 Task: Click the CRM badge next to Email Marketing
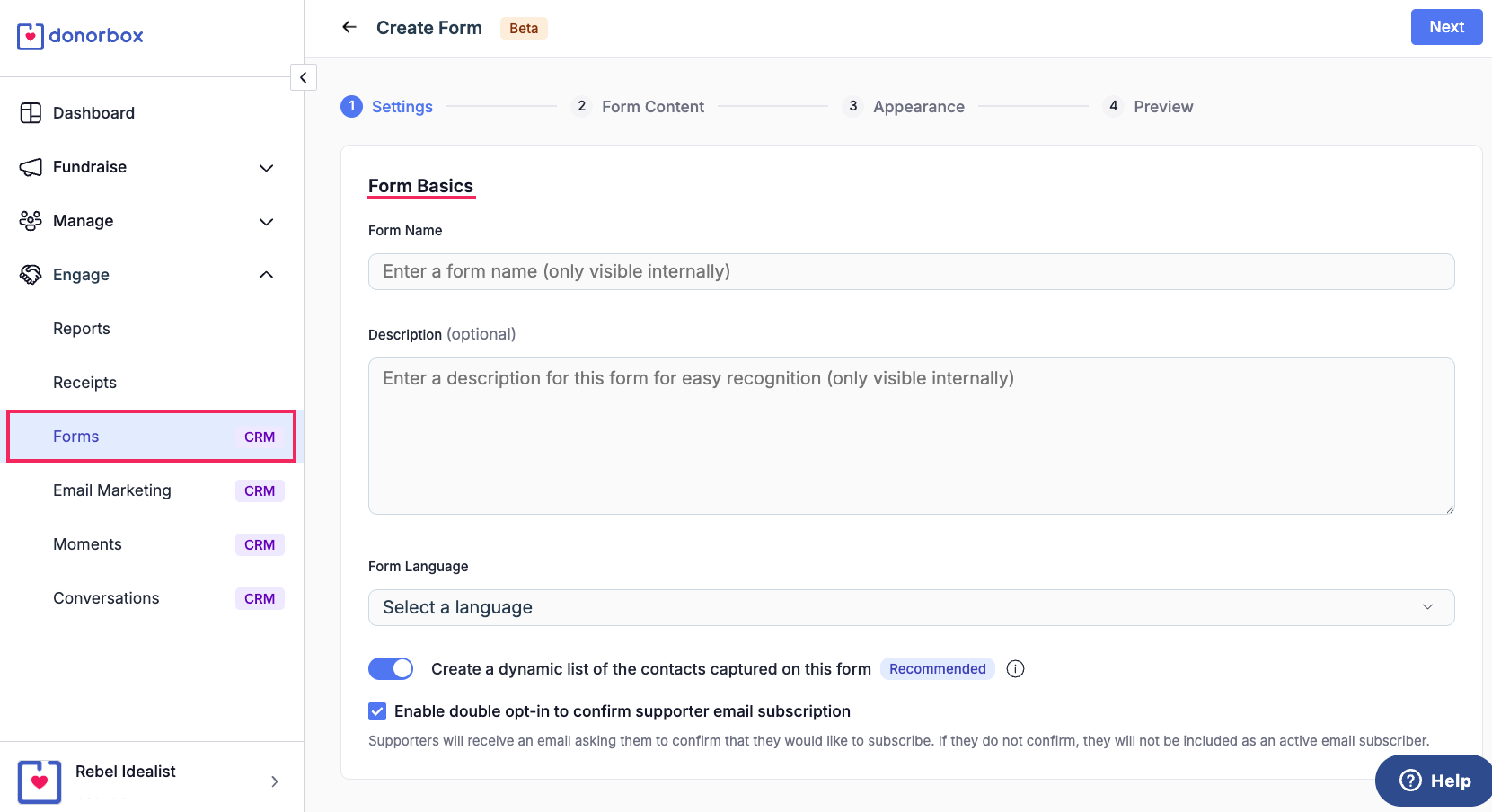coord(260,491)
